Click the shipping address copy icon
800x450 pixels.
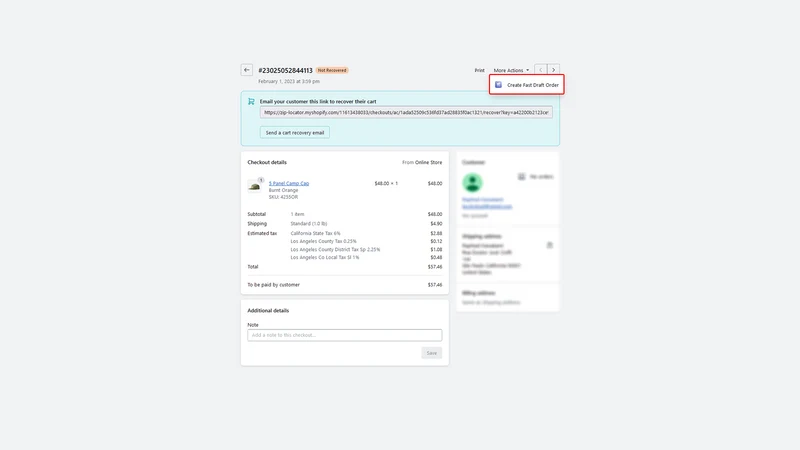point(549,245)
